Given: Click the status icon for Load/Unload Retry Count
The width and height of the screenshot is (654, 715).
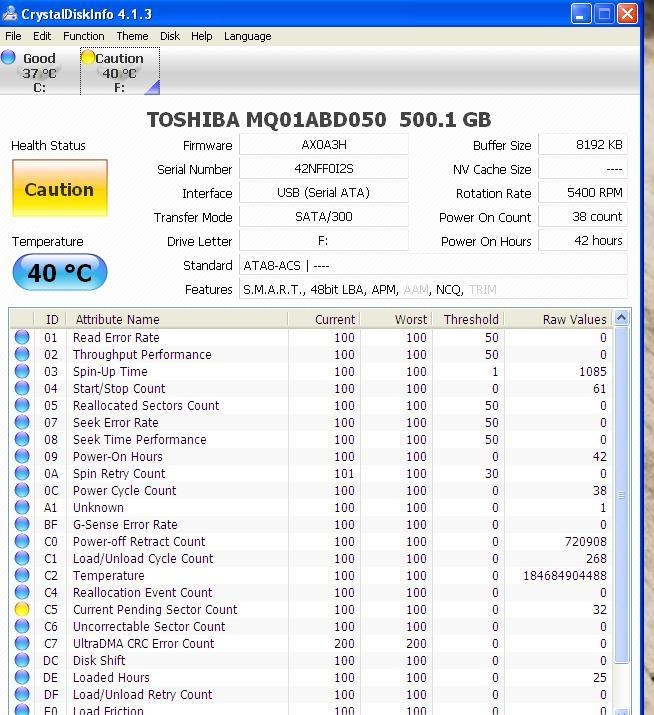Looking at the screenshot, I should click(22, 694).
